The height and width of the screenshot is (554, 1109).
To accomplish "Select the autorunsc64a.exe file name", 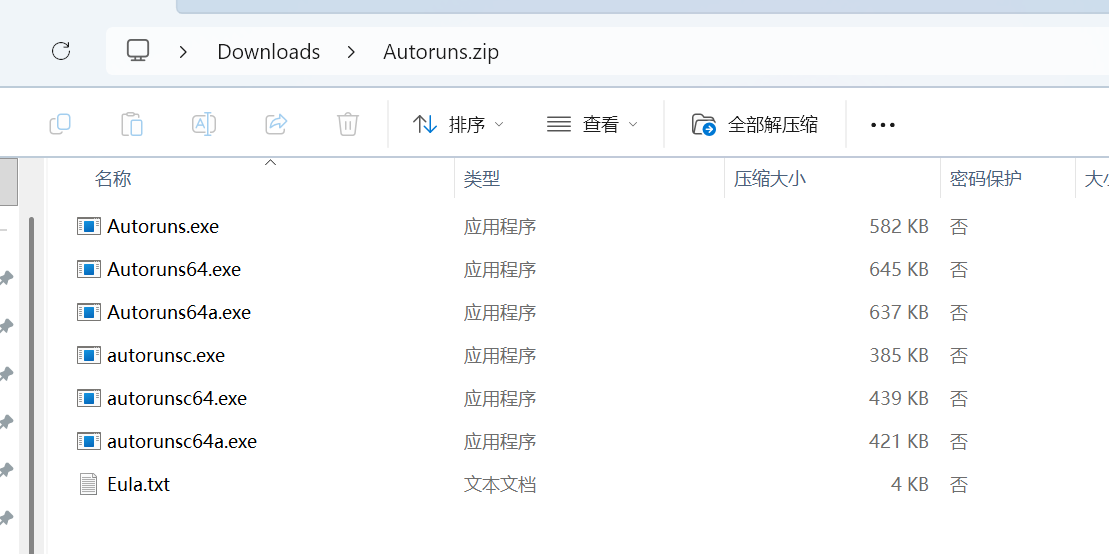I will click(182, 442).
